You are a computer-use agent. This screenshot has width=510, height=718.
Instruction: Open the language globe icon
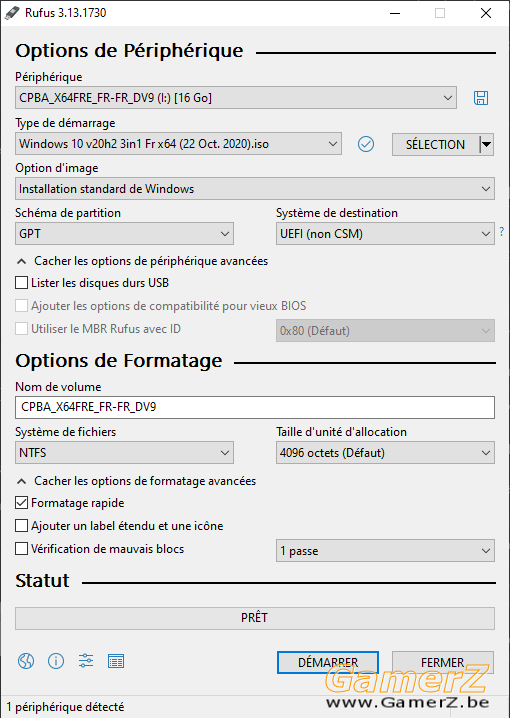(26, 661)
